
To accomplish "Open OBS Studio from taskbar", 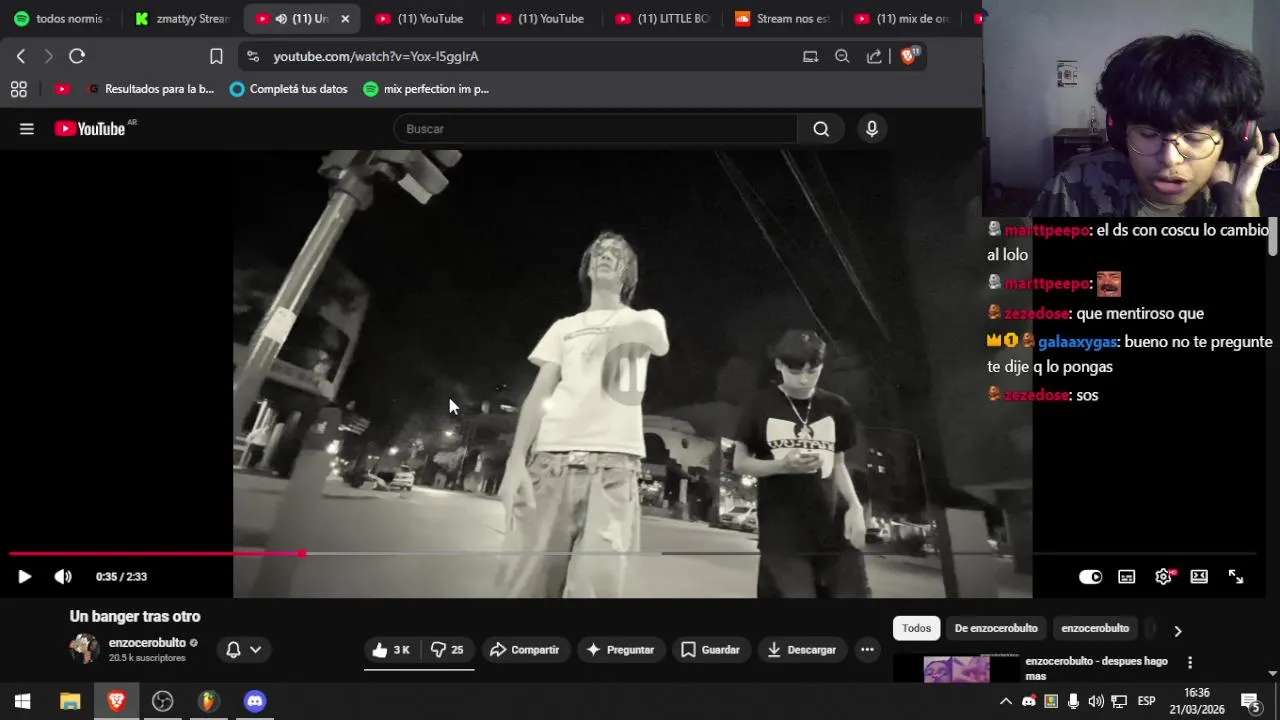I will (162, 701).
